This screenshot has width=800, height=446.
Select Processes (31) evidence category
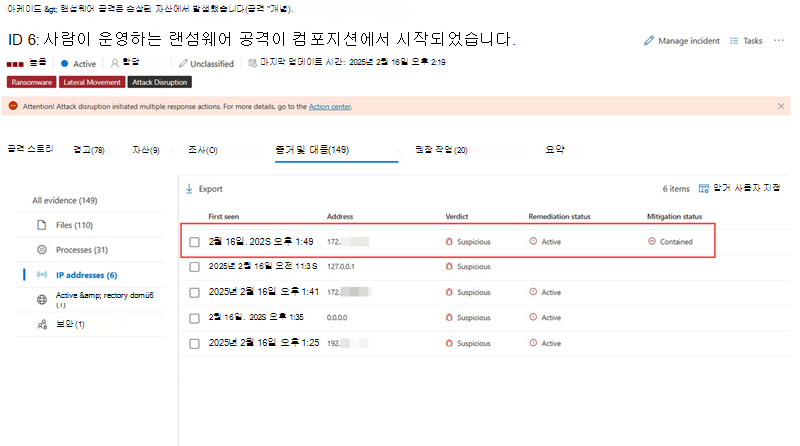click(x=82, y=250)
